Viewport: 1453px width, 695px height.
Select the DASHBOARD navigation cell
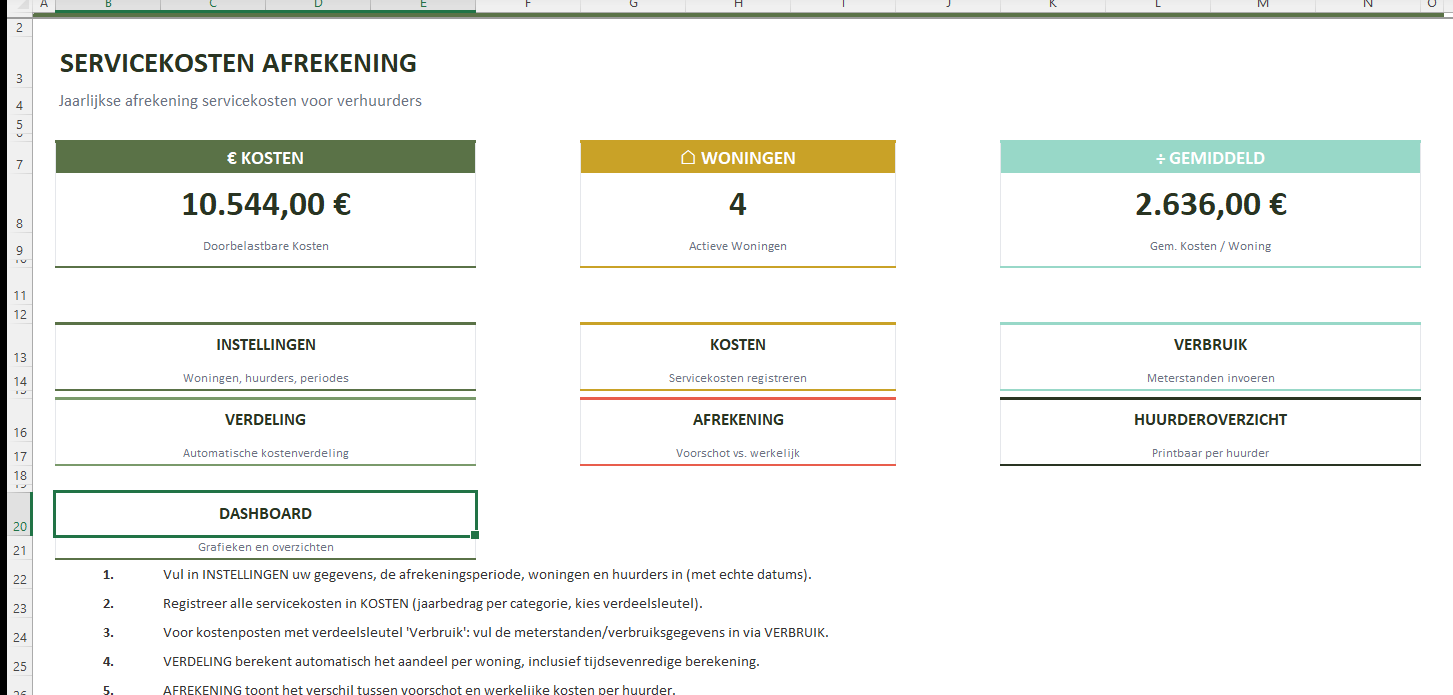click(x=265, y=514)
